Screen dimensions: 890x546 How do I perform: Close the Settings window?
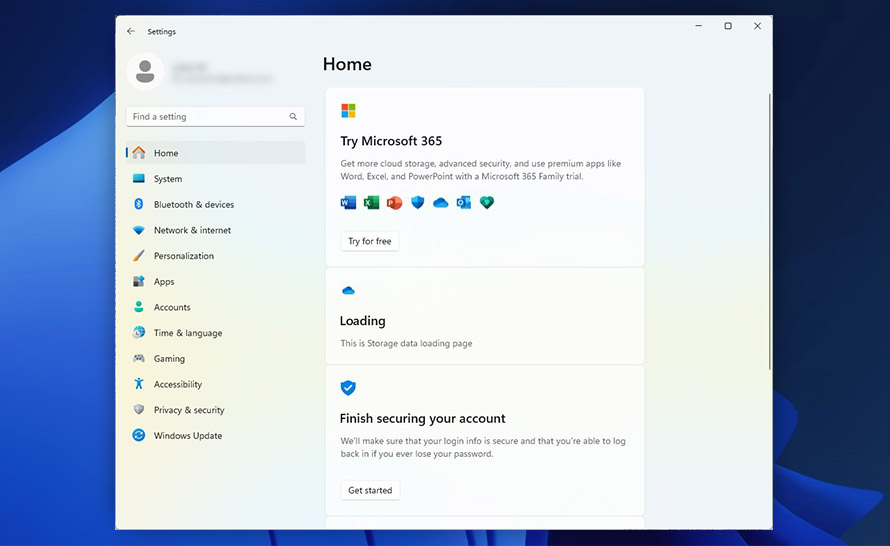pyautogui.click(x=757, y=26)
